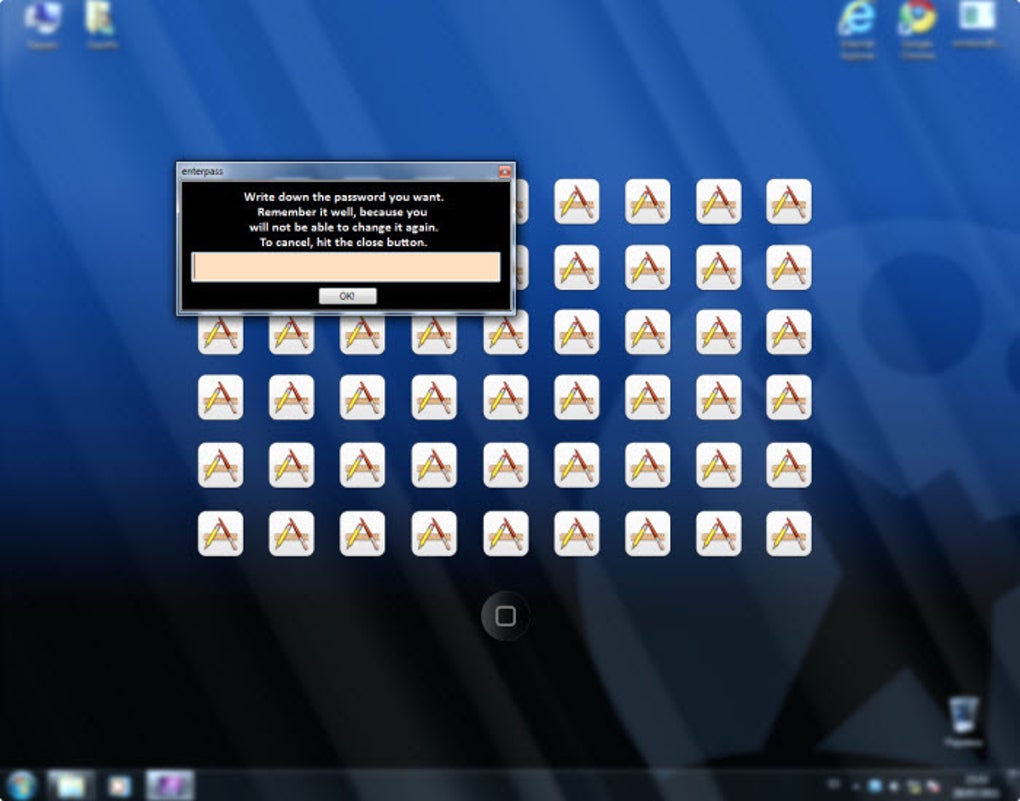Screen dimensions: 1020x801
Task: Open the folder icon beside Computer
Action: pyautogui.click(x=101, y=25)
